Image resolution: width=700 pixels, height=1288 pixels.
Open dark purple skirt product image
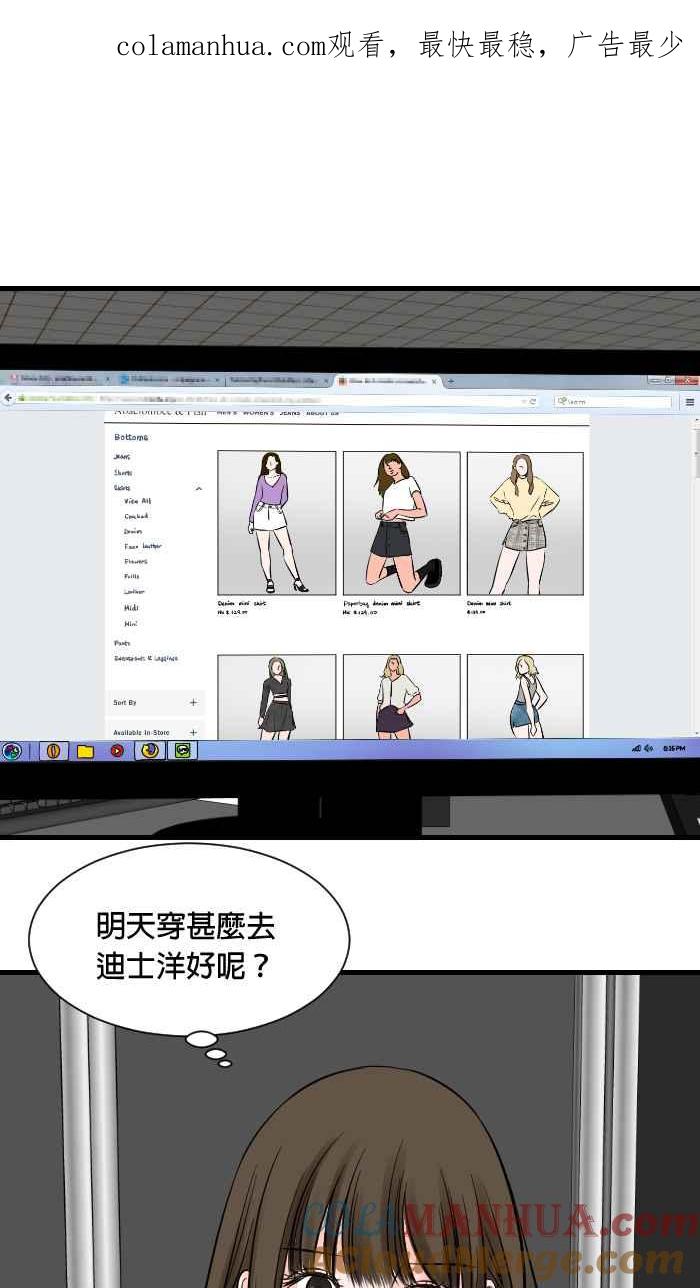(402, 697)
